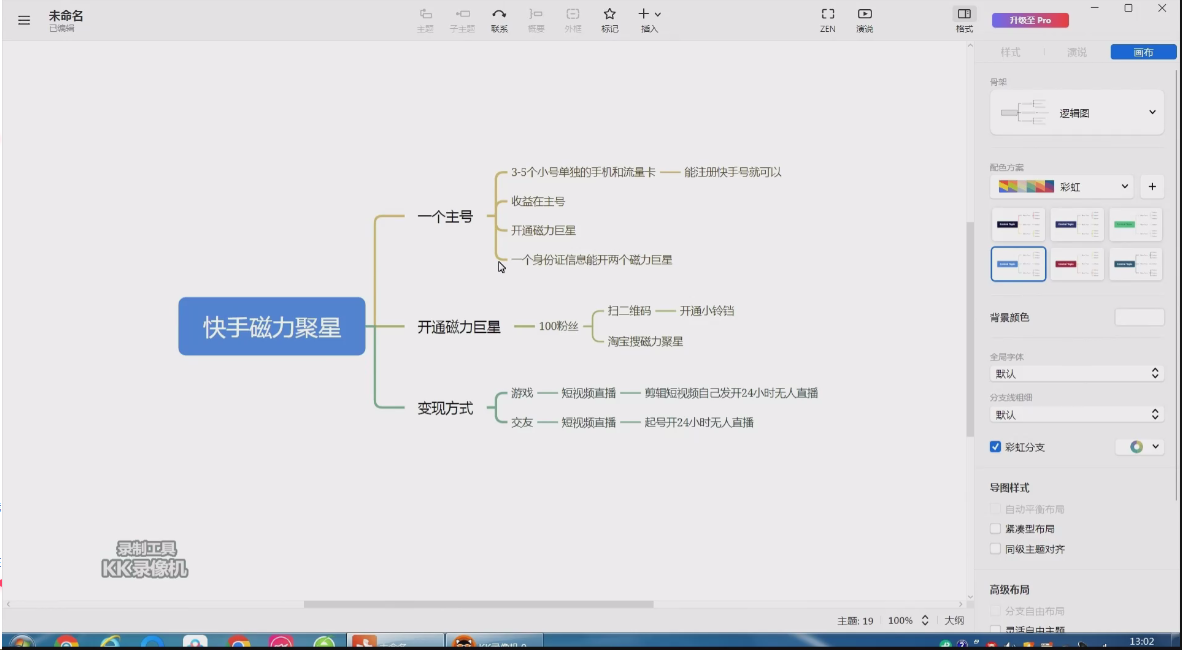Open the 彩虹 color scheme dropdown

pyautogui.click(x=1062, y=186)
